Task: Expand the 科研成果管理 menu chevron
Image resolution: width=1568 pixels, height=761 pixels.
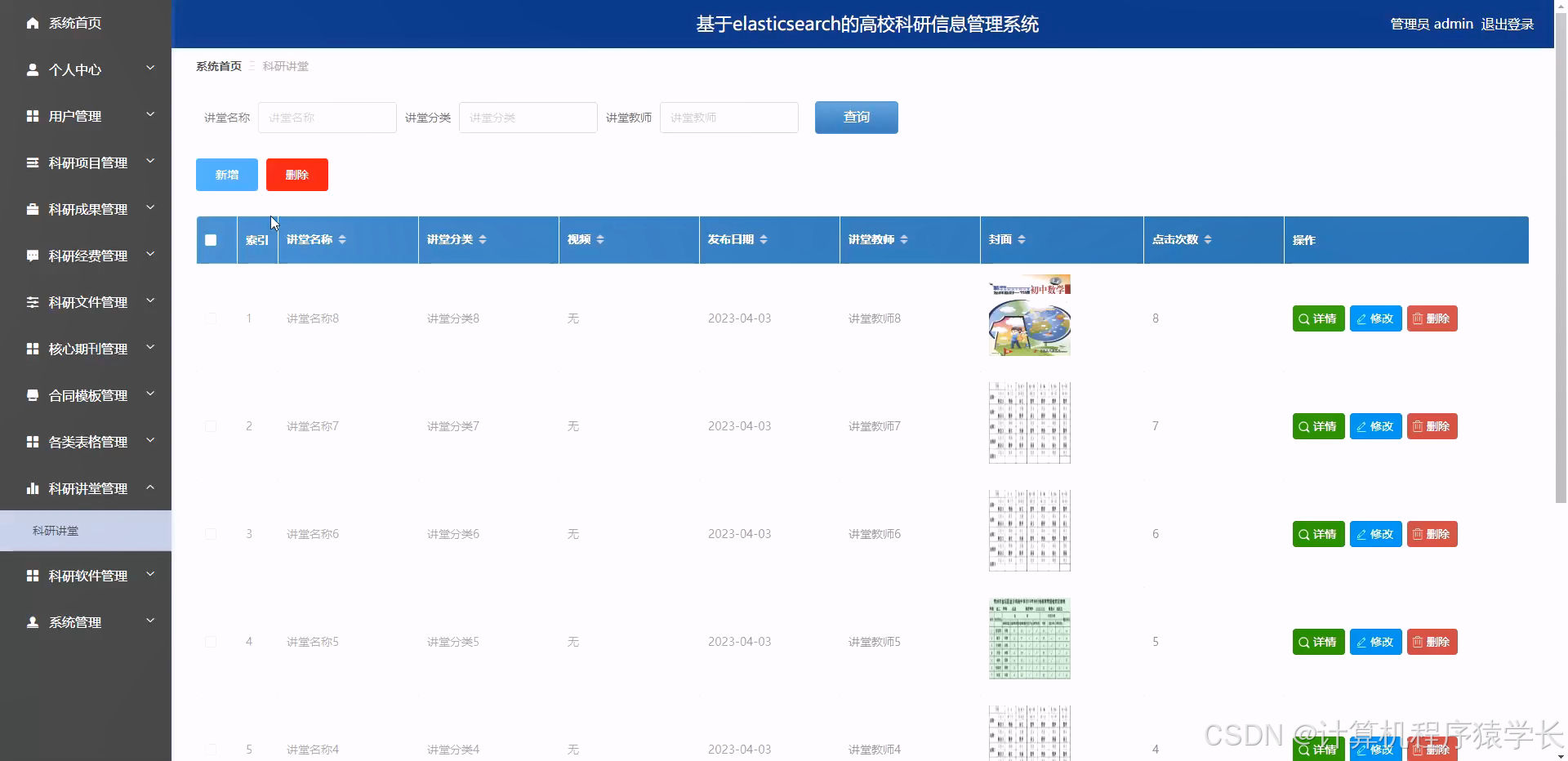Action: pyautogui.click(x=150, y=207)
